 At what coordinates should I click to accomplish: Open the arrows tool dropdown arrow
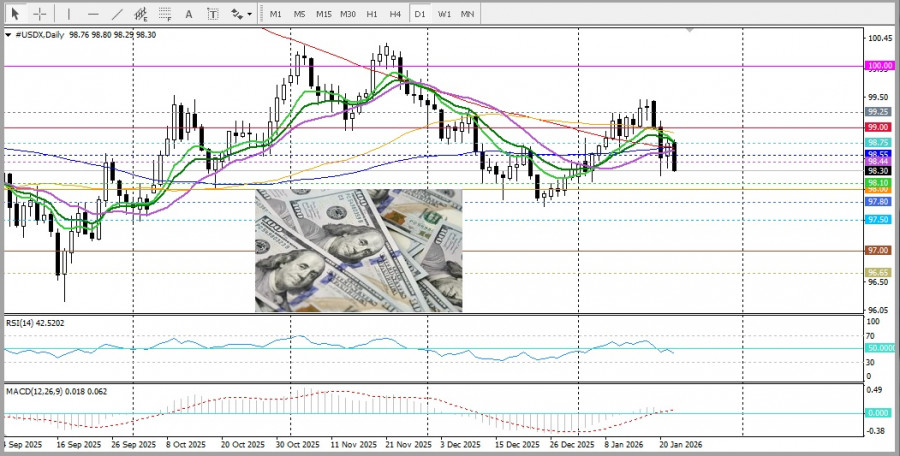coord(250,14)
